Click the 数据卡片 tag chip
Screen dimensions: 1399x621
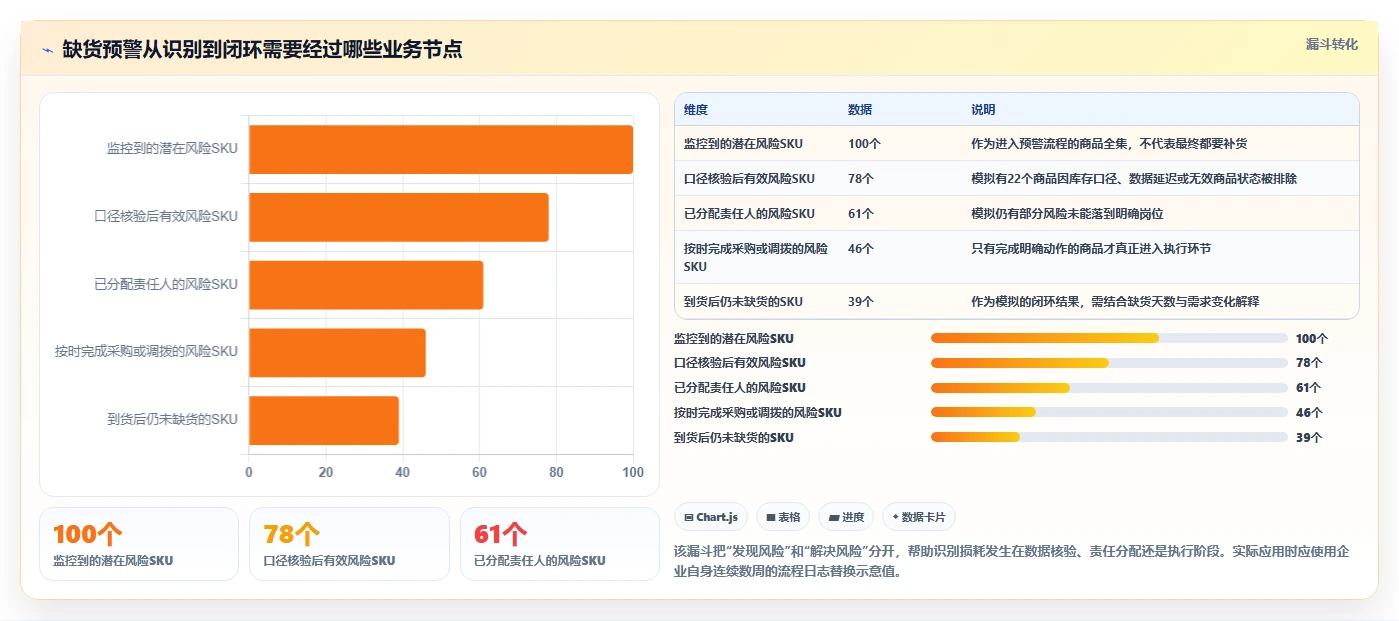pos(918,517)
